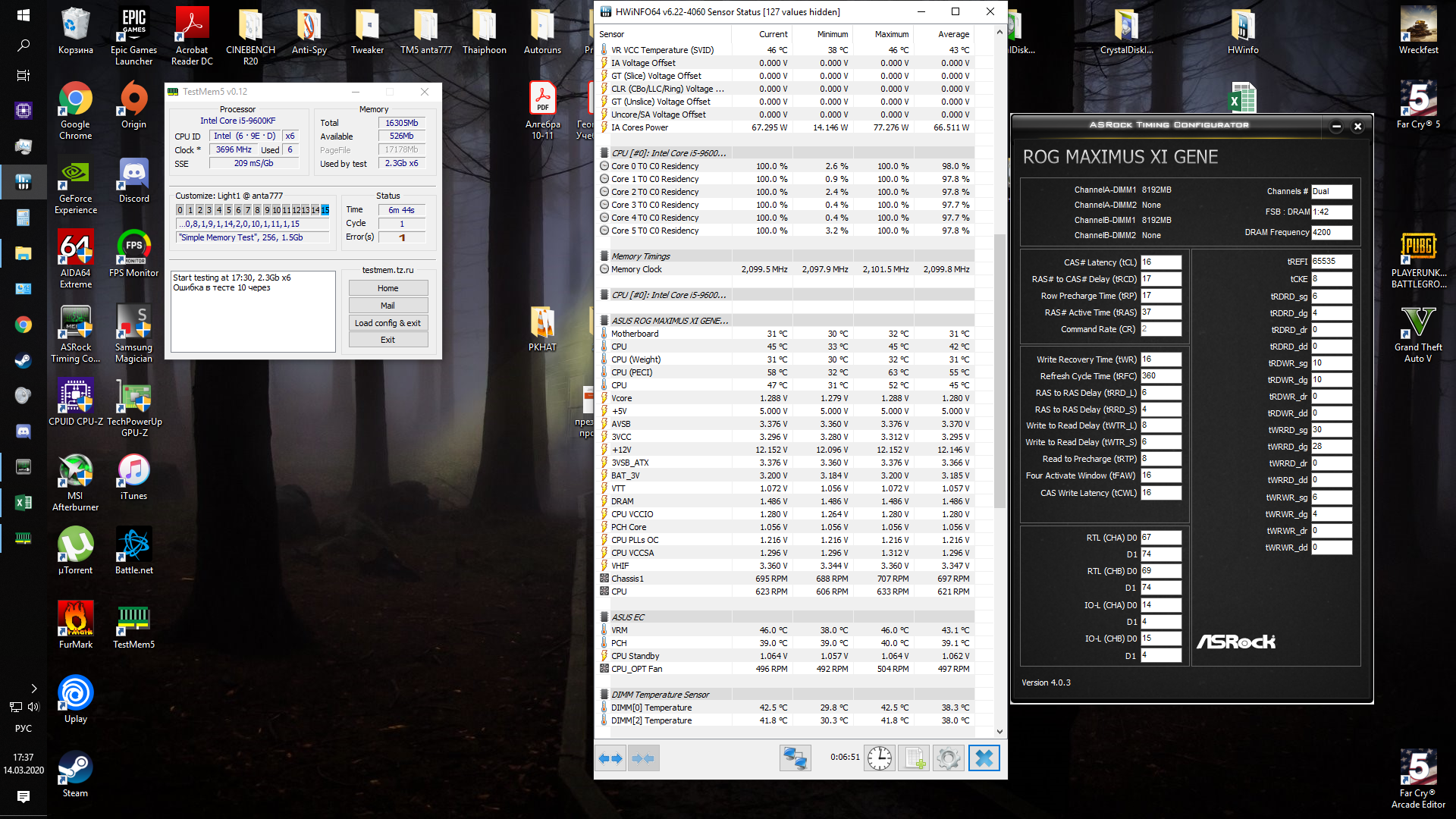The height and width of the screenshot is (819, 1456).
Task: Open HWiNFO sensor settings gear icon
Action: click(x=948, y=758)
